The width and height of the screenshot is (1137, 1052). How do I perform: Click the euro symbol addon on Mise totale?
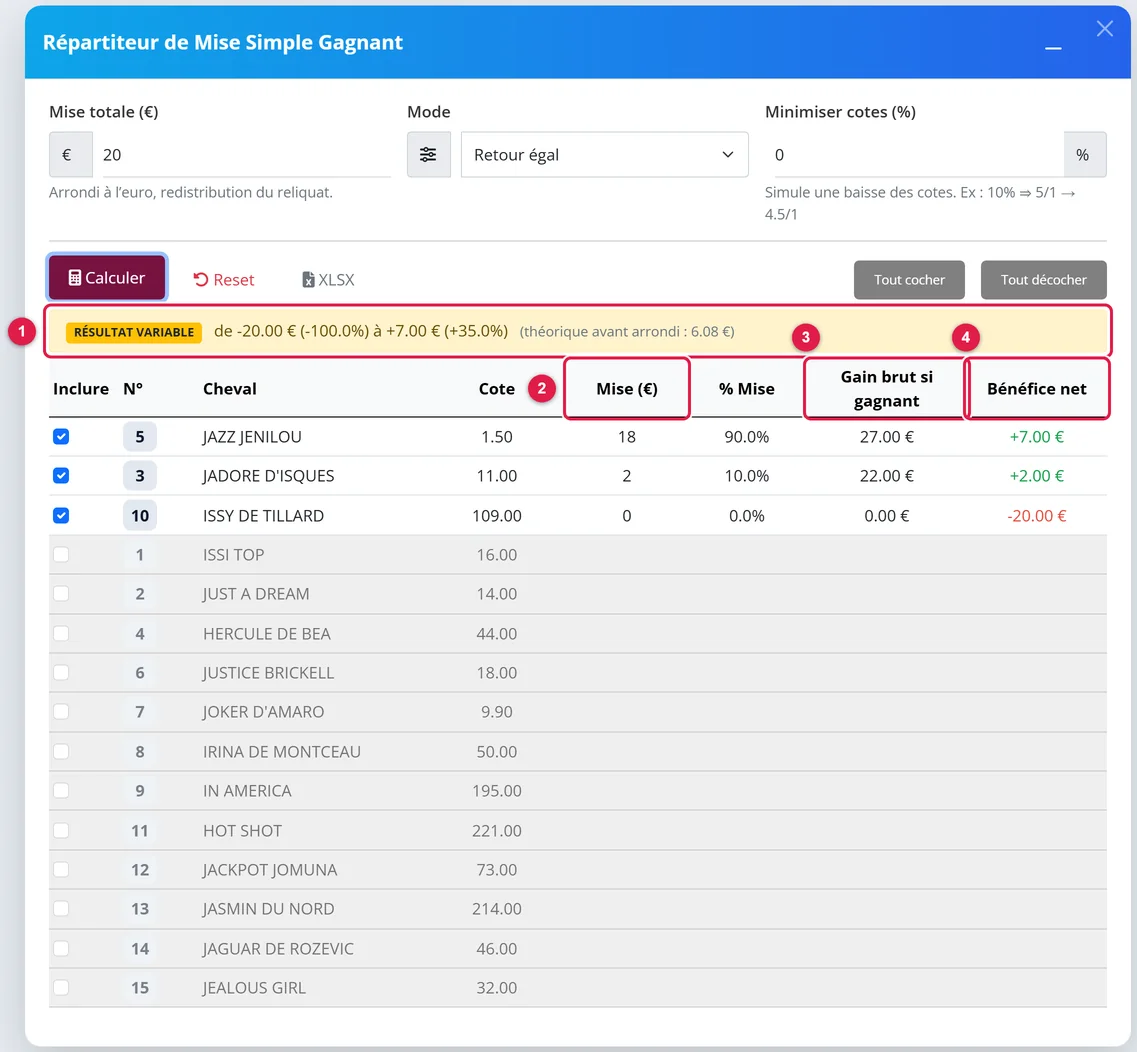(x=70, y=154)
